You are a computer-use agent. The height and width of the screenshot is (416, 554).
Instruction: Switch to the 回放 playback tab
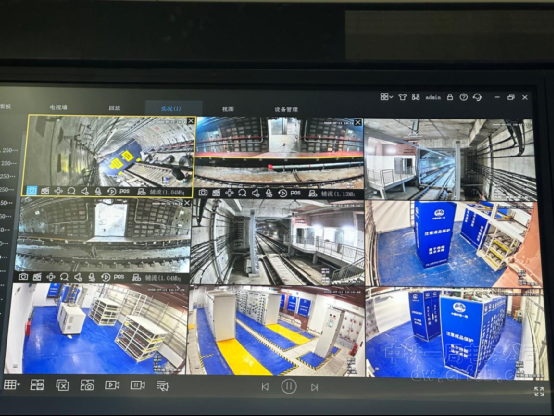click(x=114, y=108)
